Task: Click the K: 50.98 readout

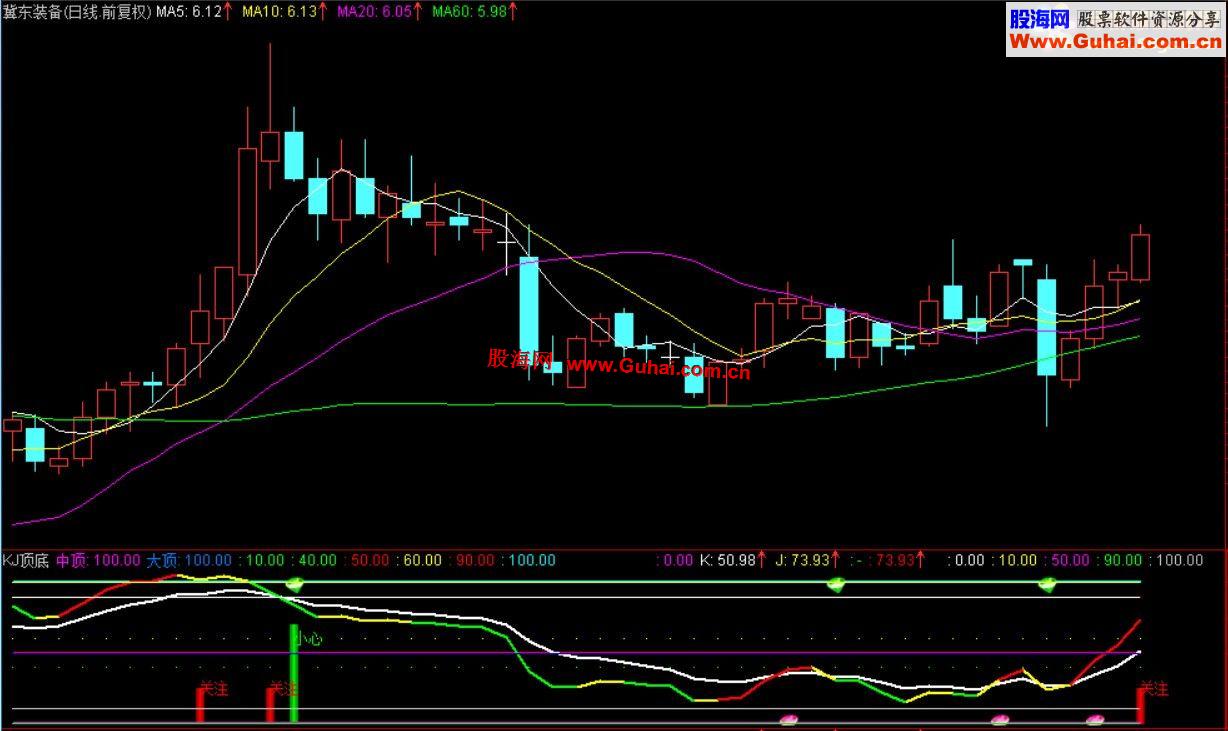Action: coord(727,560)
